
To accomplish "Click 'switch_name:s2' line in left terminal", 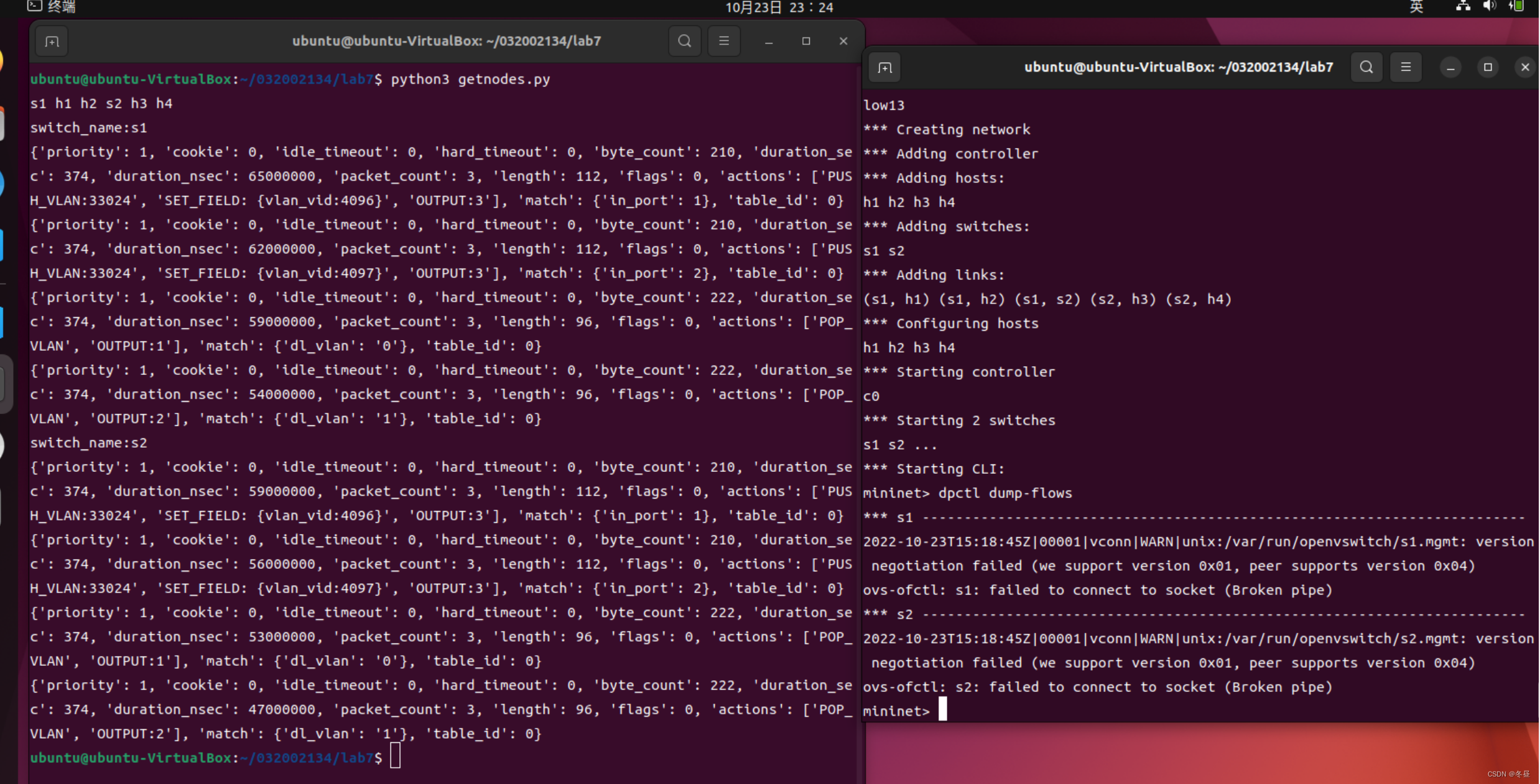I will tap(89, 443).
